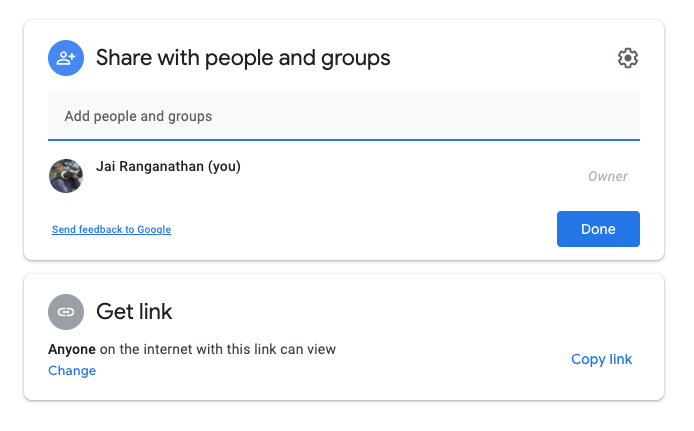This screenshot has height=431, width=694.
Task: Click the blue add-person icon
Action: pos(66,58)
